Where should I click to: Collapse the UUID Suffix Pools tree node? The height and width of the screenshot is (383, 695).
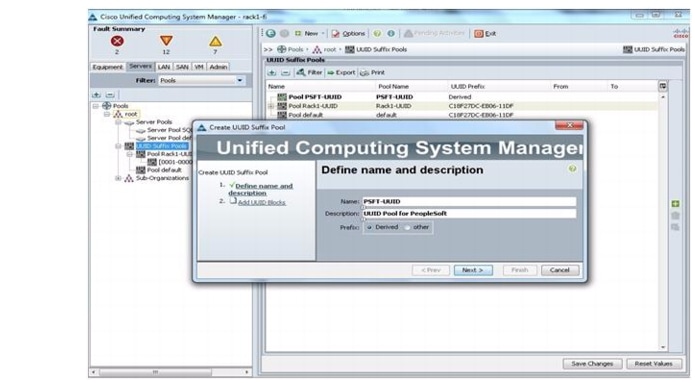[x=118, y=146]
